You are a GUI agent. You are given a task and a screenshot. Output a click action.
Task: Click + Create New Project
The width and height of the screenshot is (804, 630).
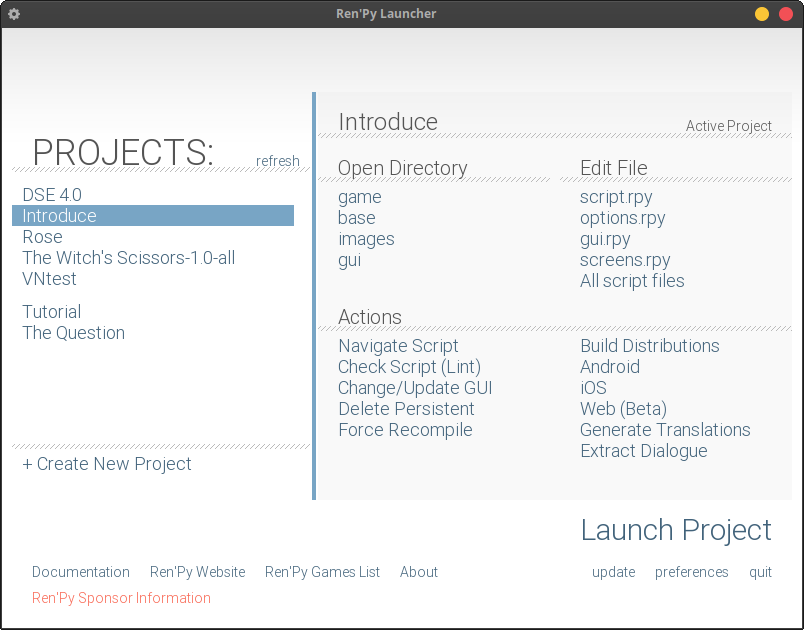[106, 464]
